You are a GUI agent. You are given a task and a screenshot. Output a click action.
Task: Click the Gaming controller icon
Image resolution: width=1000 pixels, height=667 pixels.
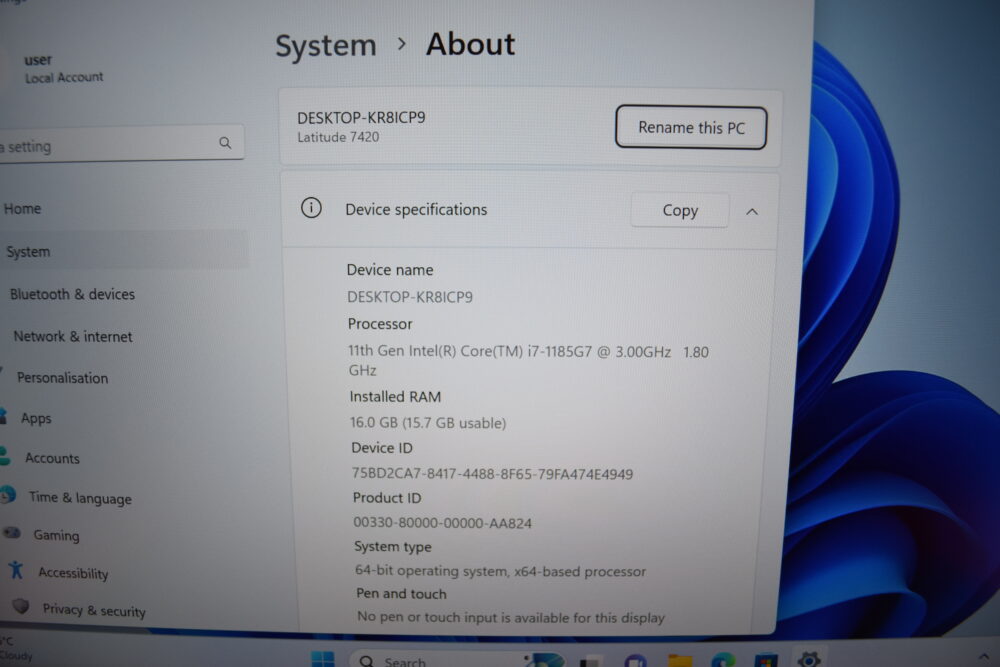(x=12, y=532)
